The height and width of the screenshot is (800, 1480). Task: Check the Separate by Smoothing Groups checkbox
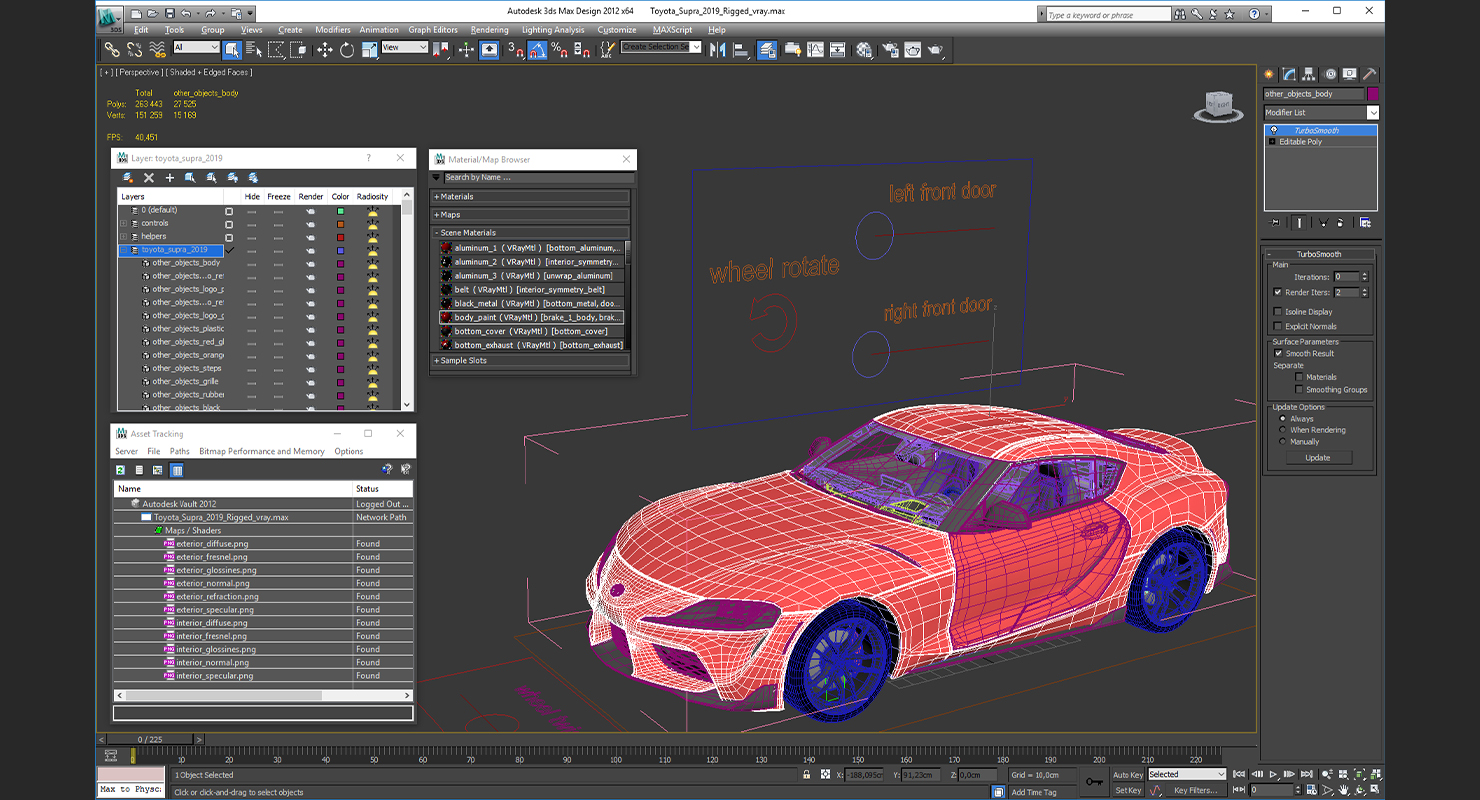click(1299, 390)
